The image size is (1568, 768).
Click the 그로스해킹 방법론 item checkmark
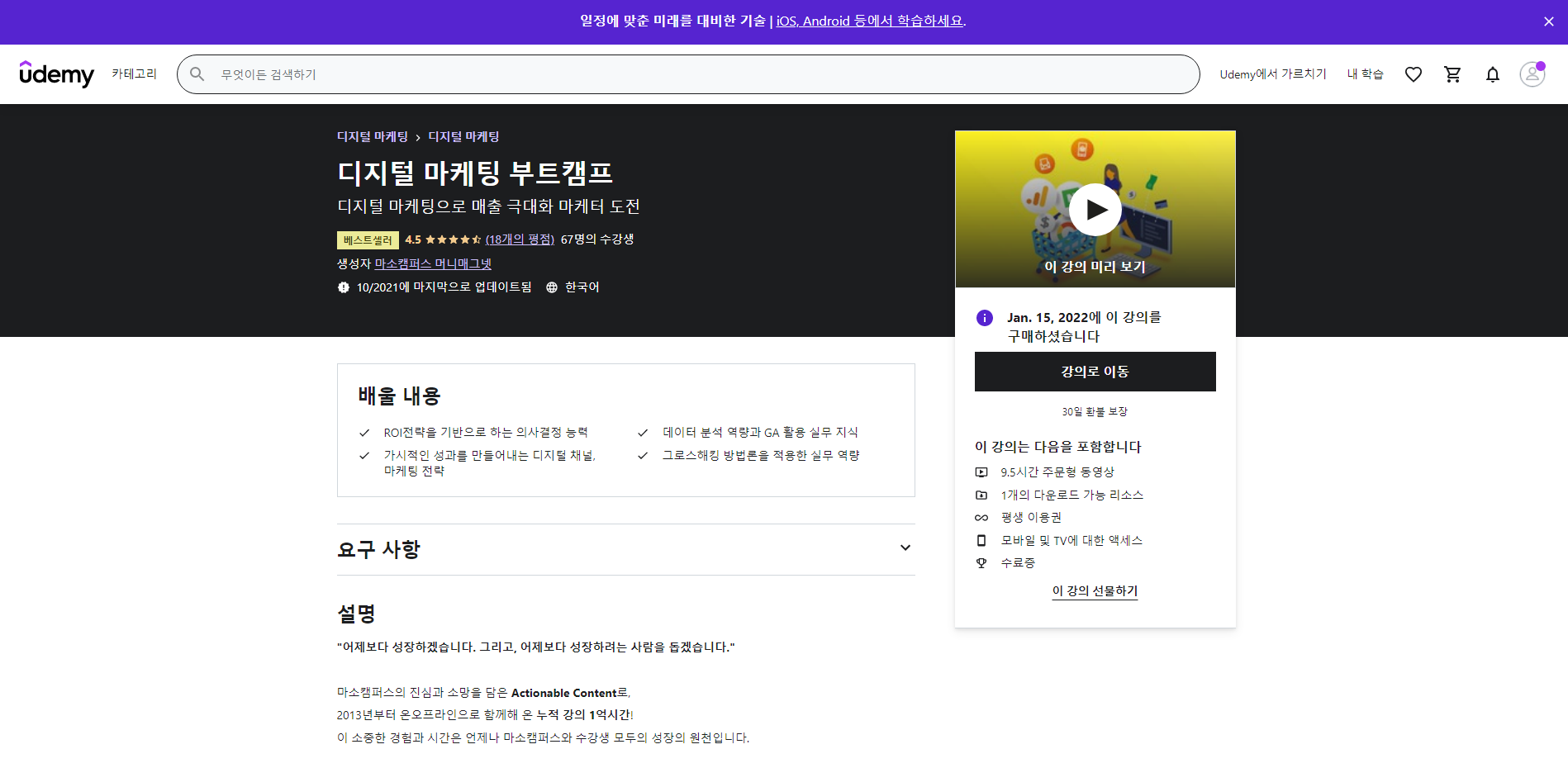click(x=643, y=456)
